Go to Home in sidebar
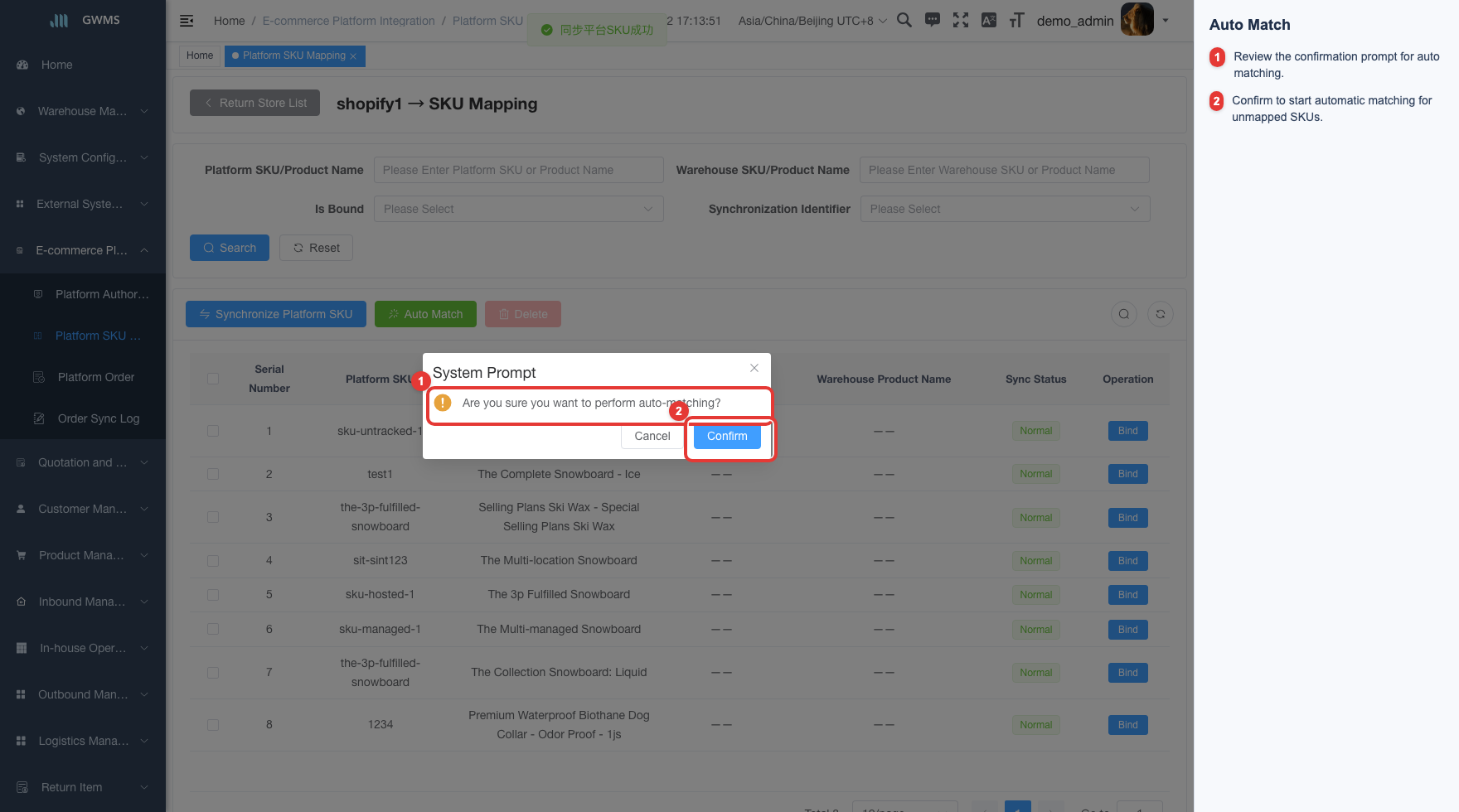Image resolution: width=1459 pixels, height=812 pixels. pyautogui.click(x=83, y=65)
